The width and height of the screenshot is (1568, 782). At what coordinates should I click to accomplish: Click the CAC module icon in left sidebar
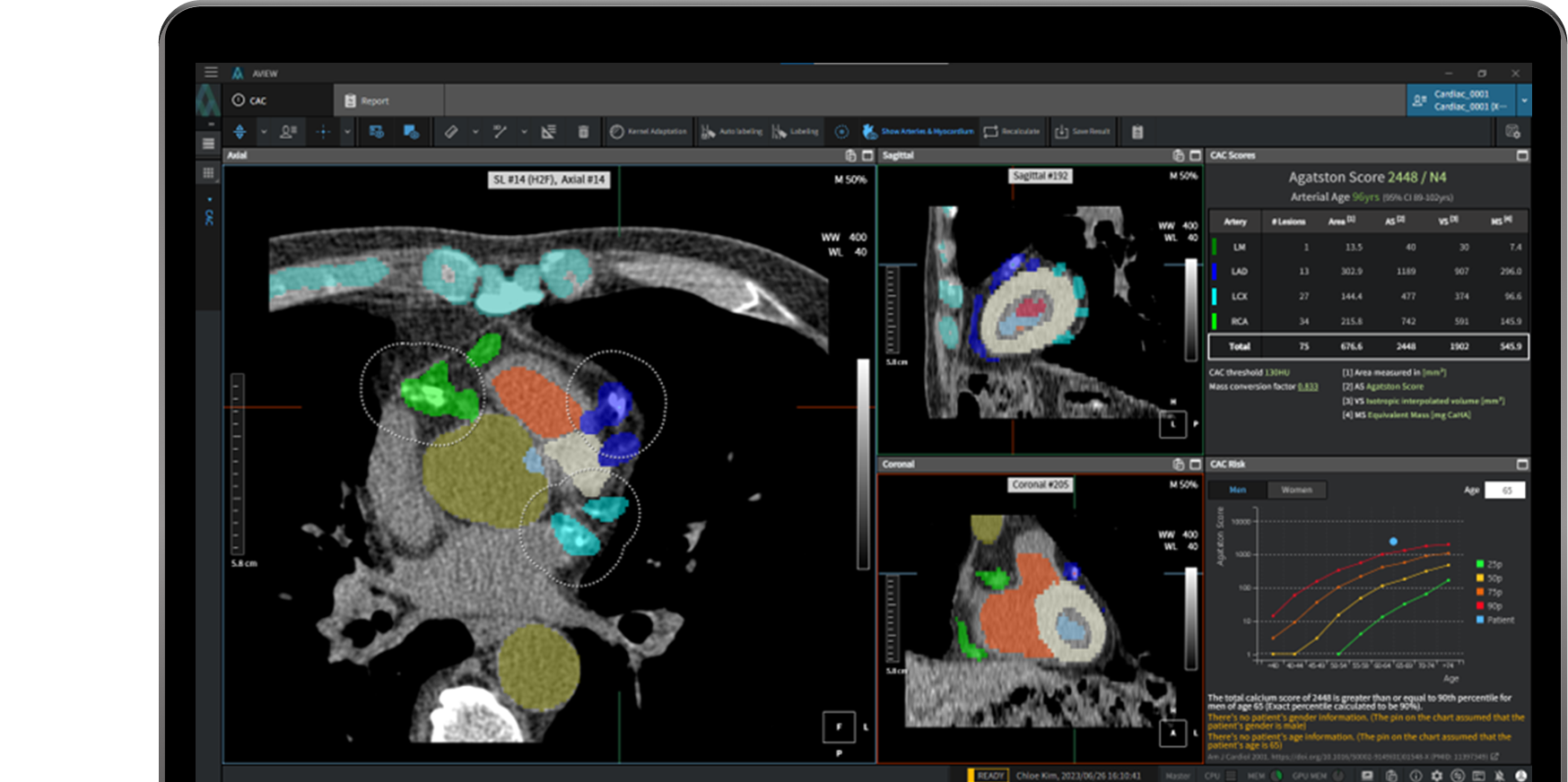[x=209, y=217]
